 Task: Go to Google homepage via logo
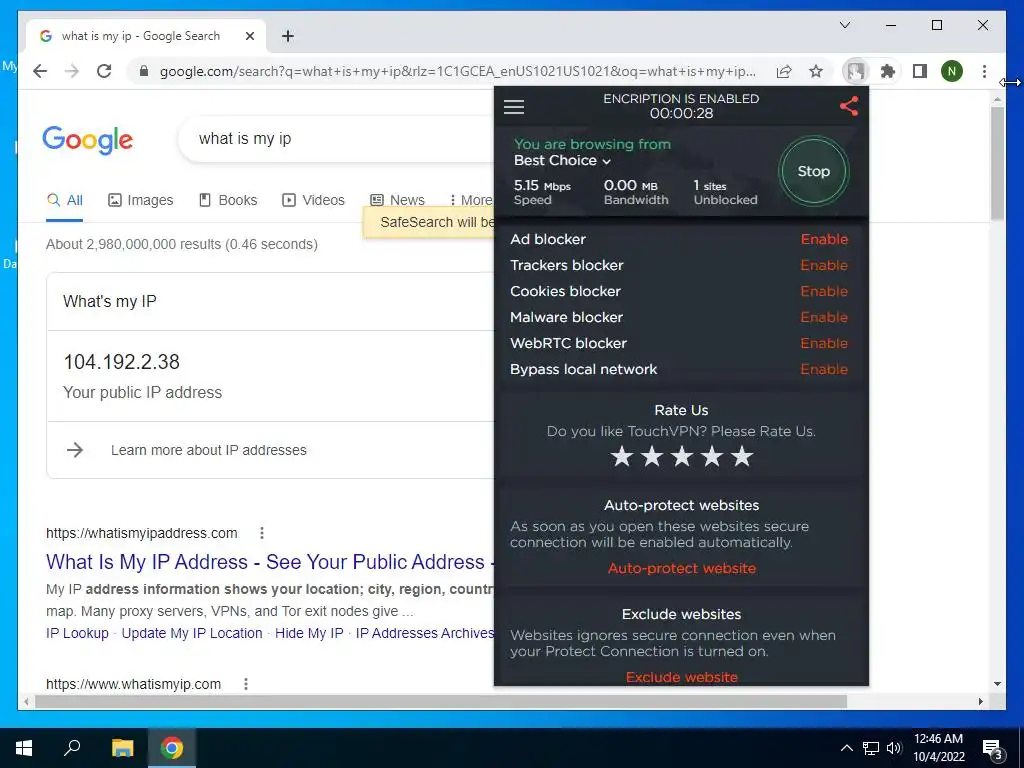pyautogui.click(x=88, y=139)
